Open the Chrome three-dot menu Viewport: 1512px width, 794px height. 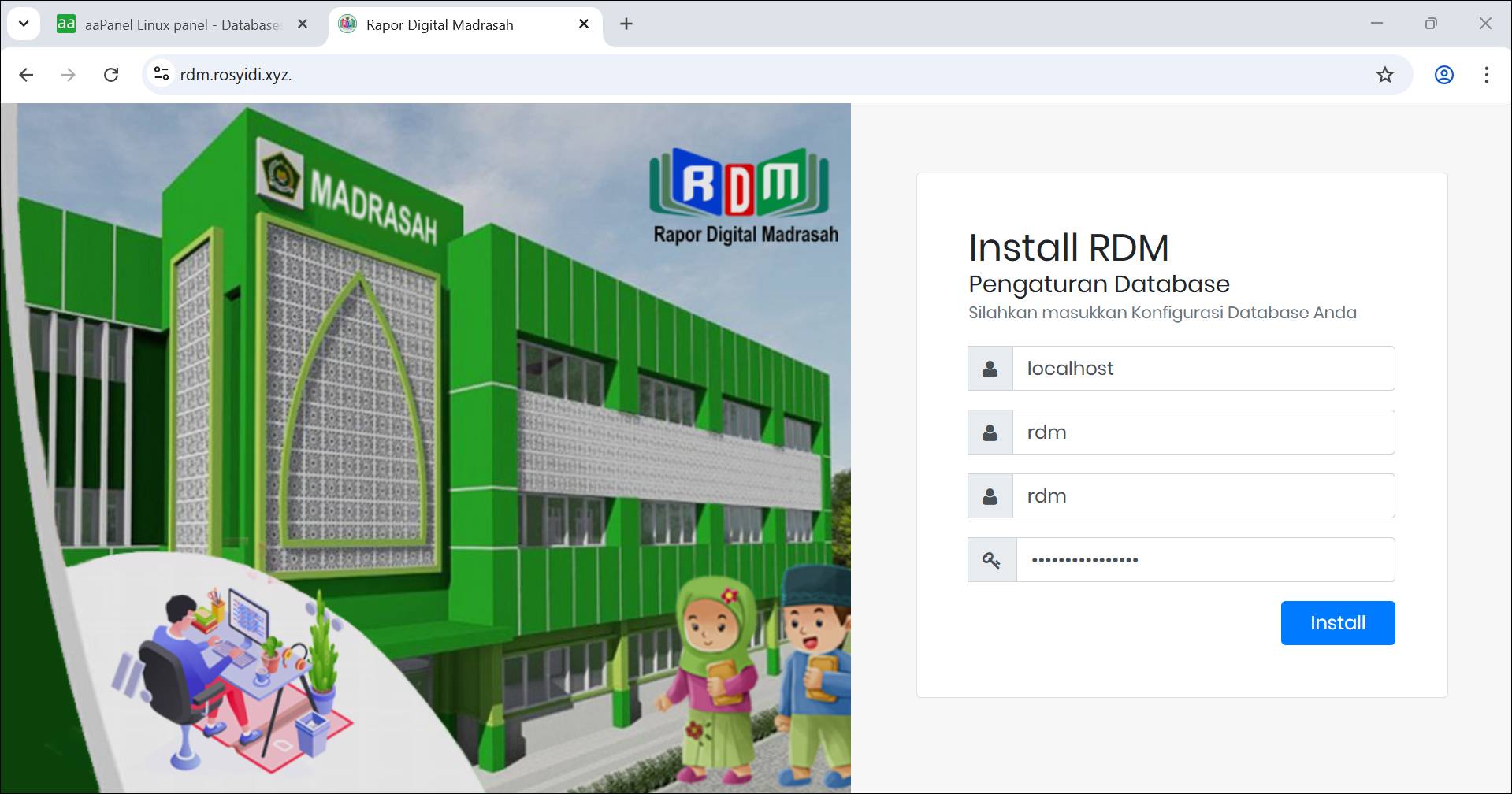pyautogui.click(x=1486, y=75)
